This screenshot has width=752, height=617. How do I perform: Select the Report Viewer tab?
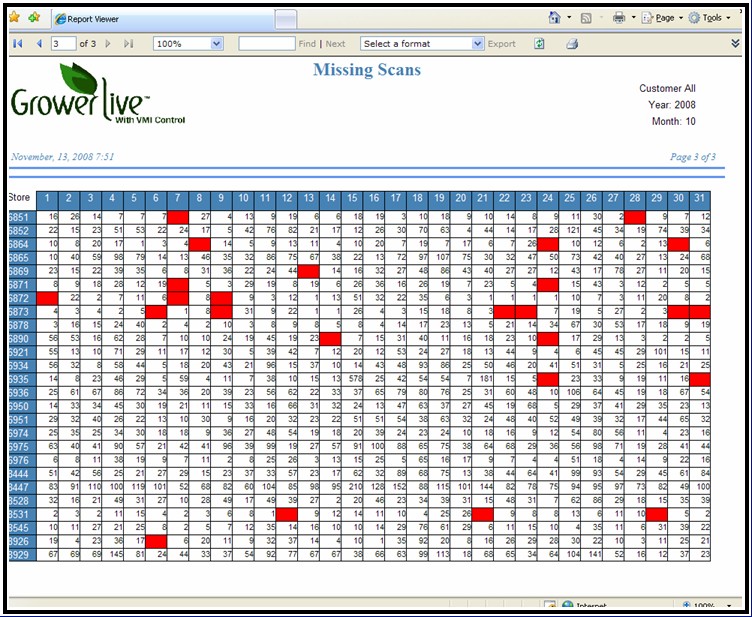click(x=158, y=18)
